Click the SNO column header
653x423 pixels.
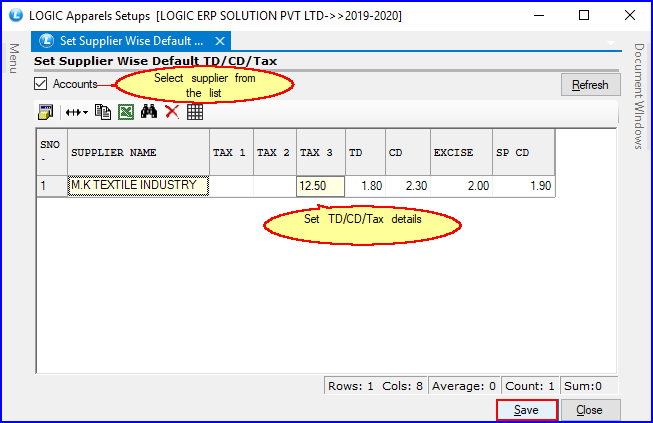pos(52,152)
